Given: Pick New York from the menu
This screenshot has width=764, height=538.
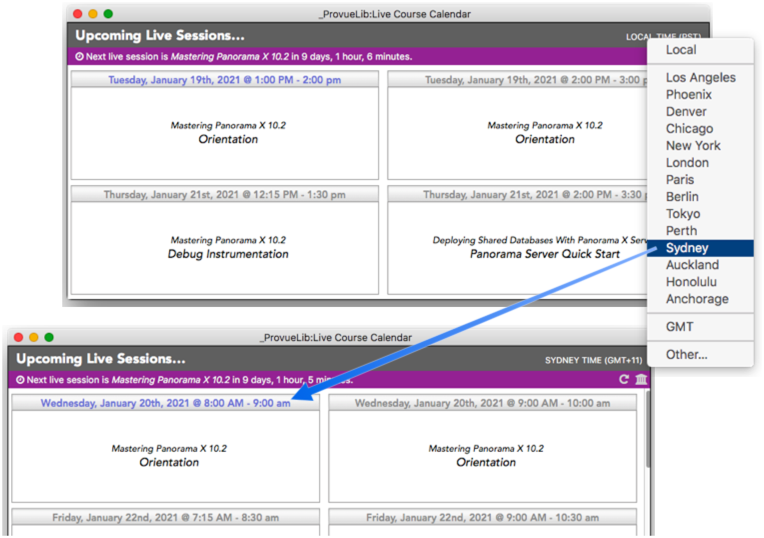Looking at the screenshot, I should 700,146.
